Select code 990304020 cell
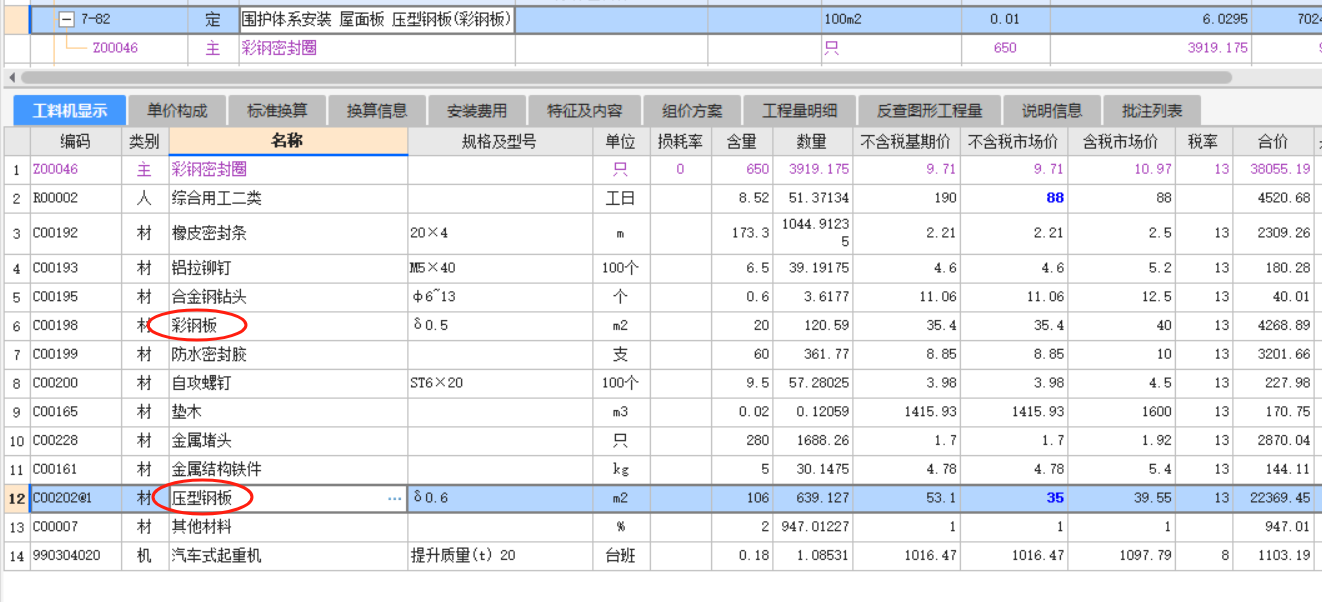This screenshot has width=1322, height=602. pos(75,555)
